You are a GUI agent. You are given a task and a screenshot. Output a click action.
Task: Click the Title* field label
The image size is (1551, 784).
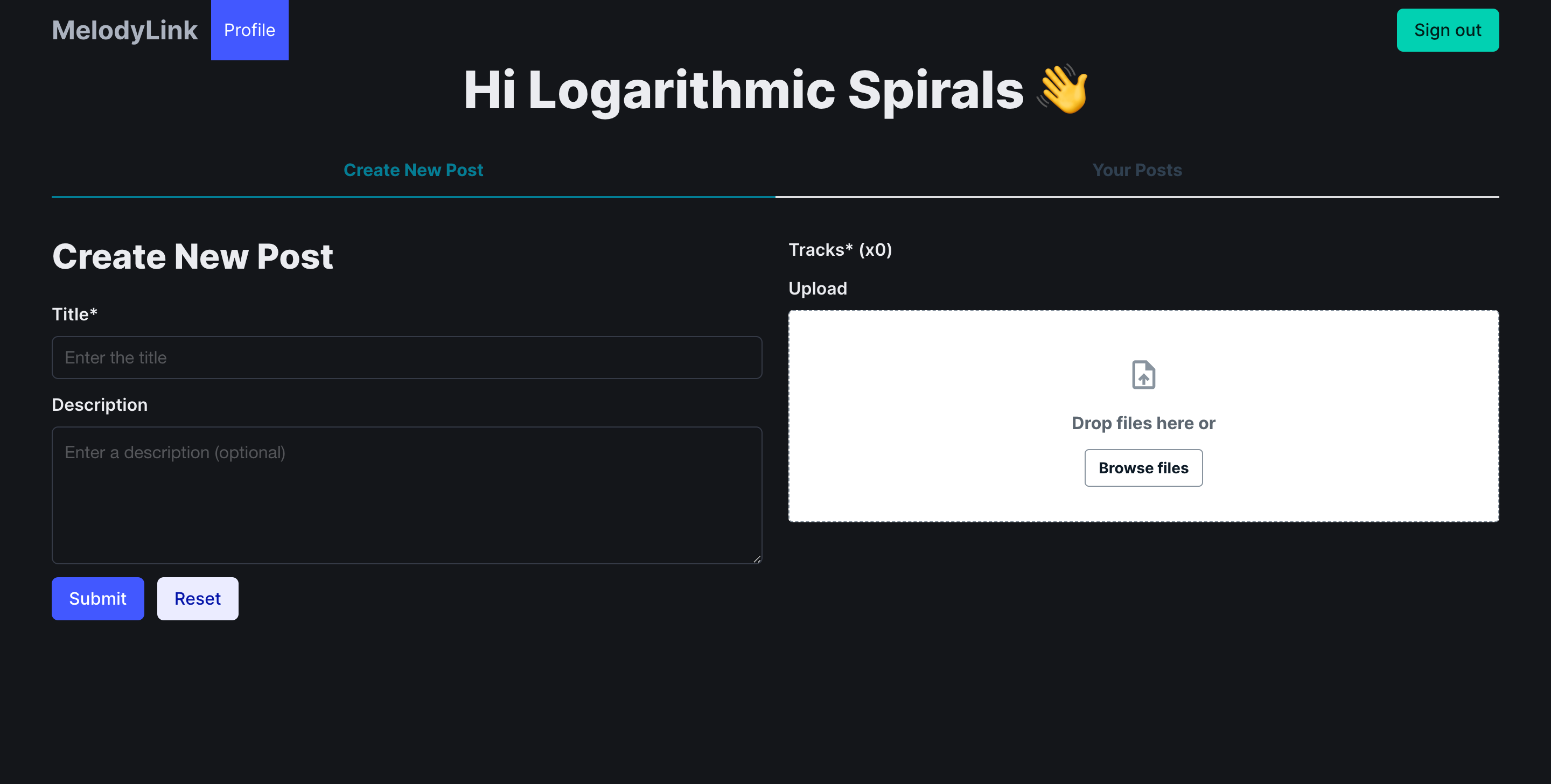[x=75, y=314]
